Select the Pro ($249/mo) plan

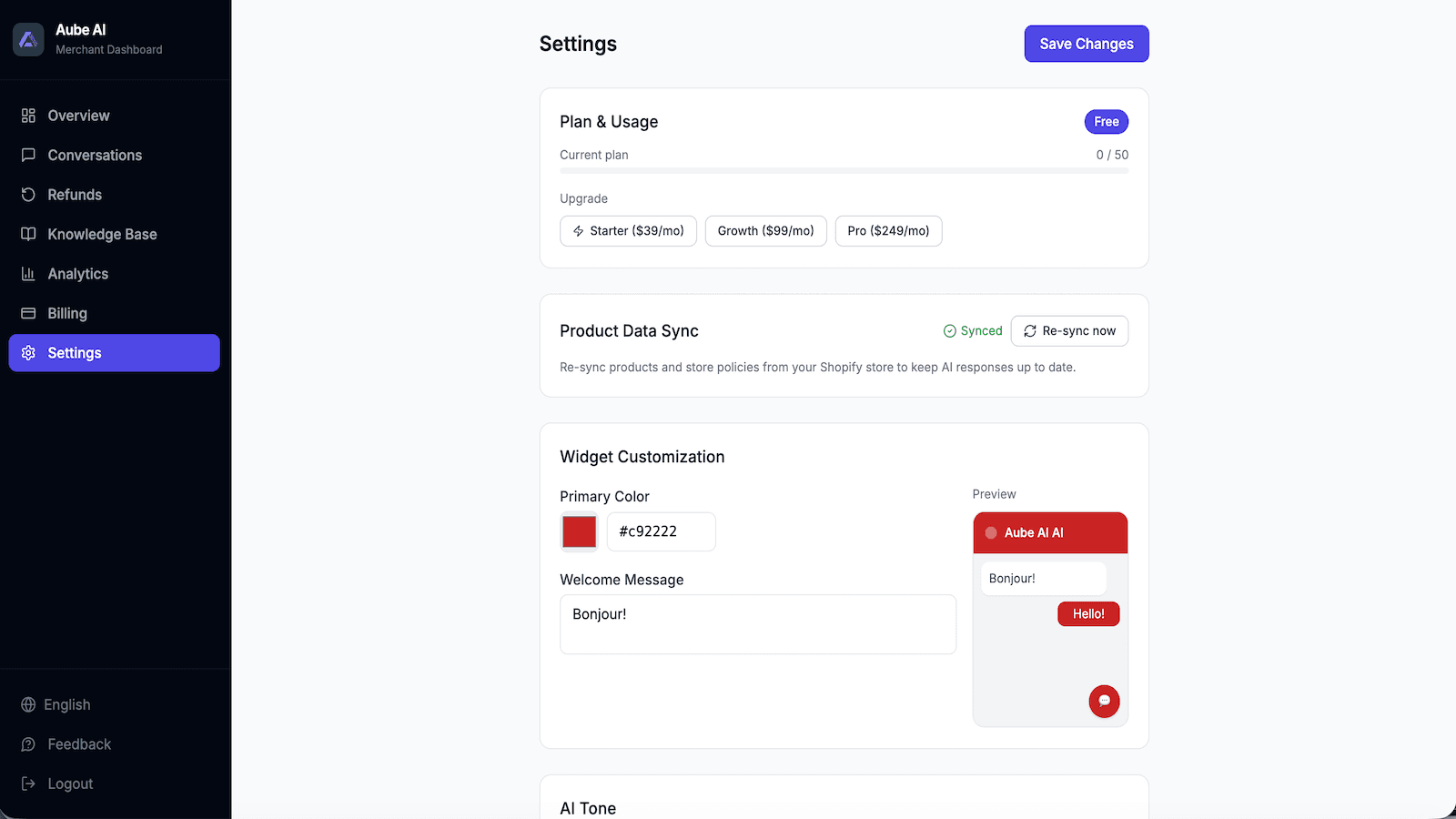[x=888, y=231]
